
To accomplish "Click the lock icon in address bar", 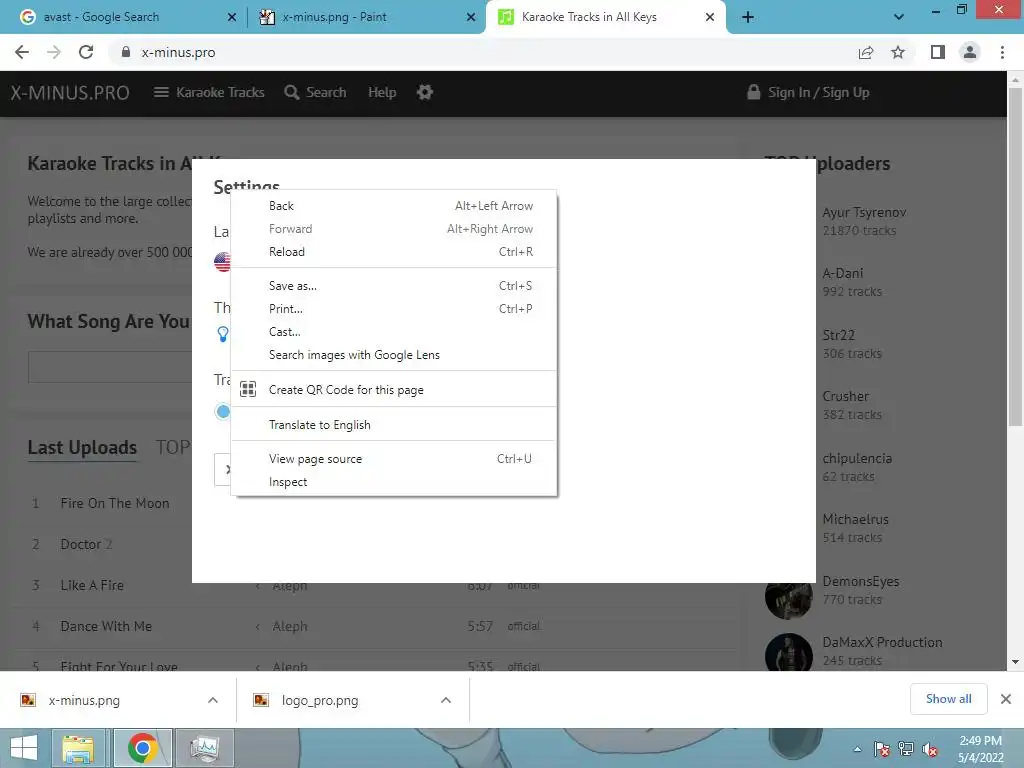I will (126, 52).
